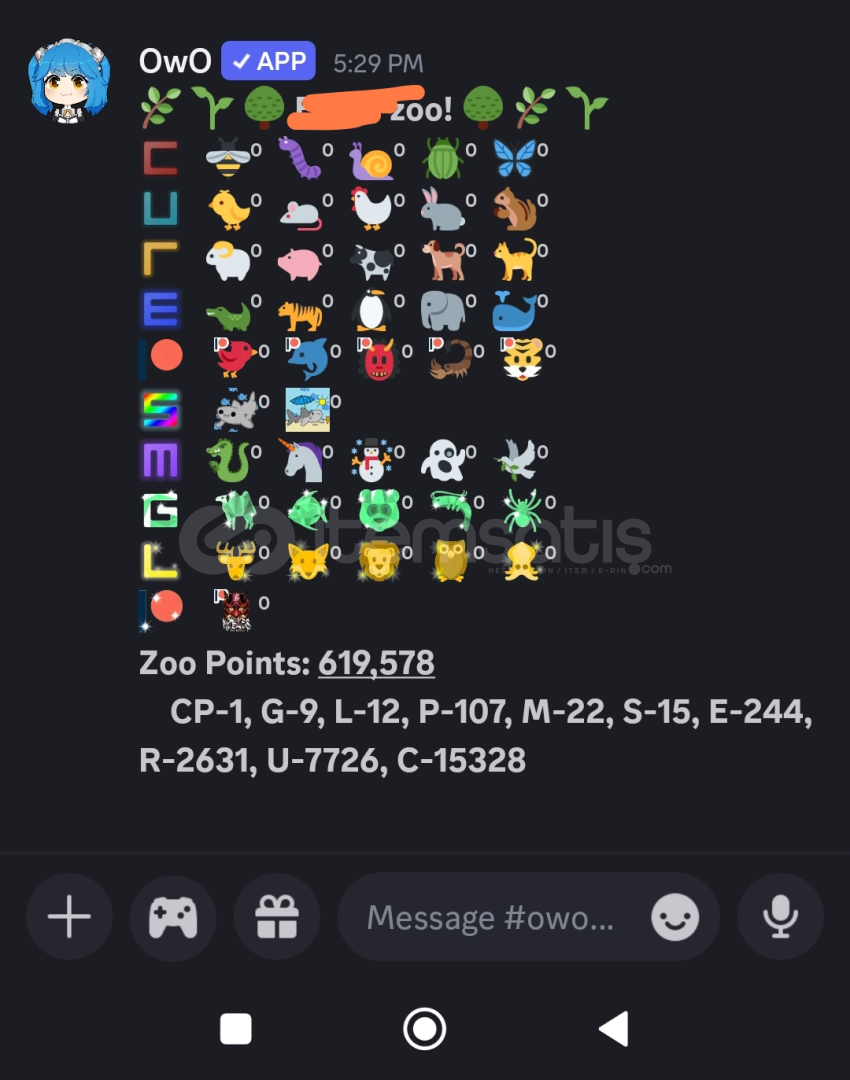Tap the plus attachment button
This screenshot has width=850, height=1080.
(x=69, y=917)
